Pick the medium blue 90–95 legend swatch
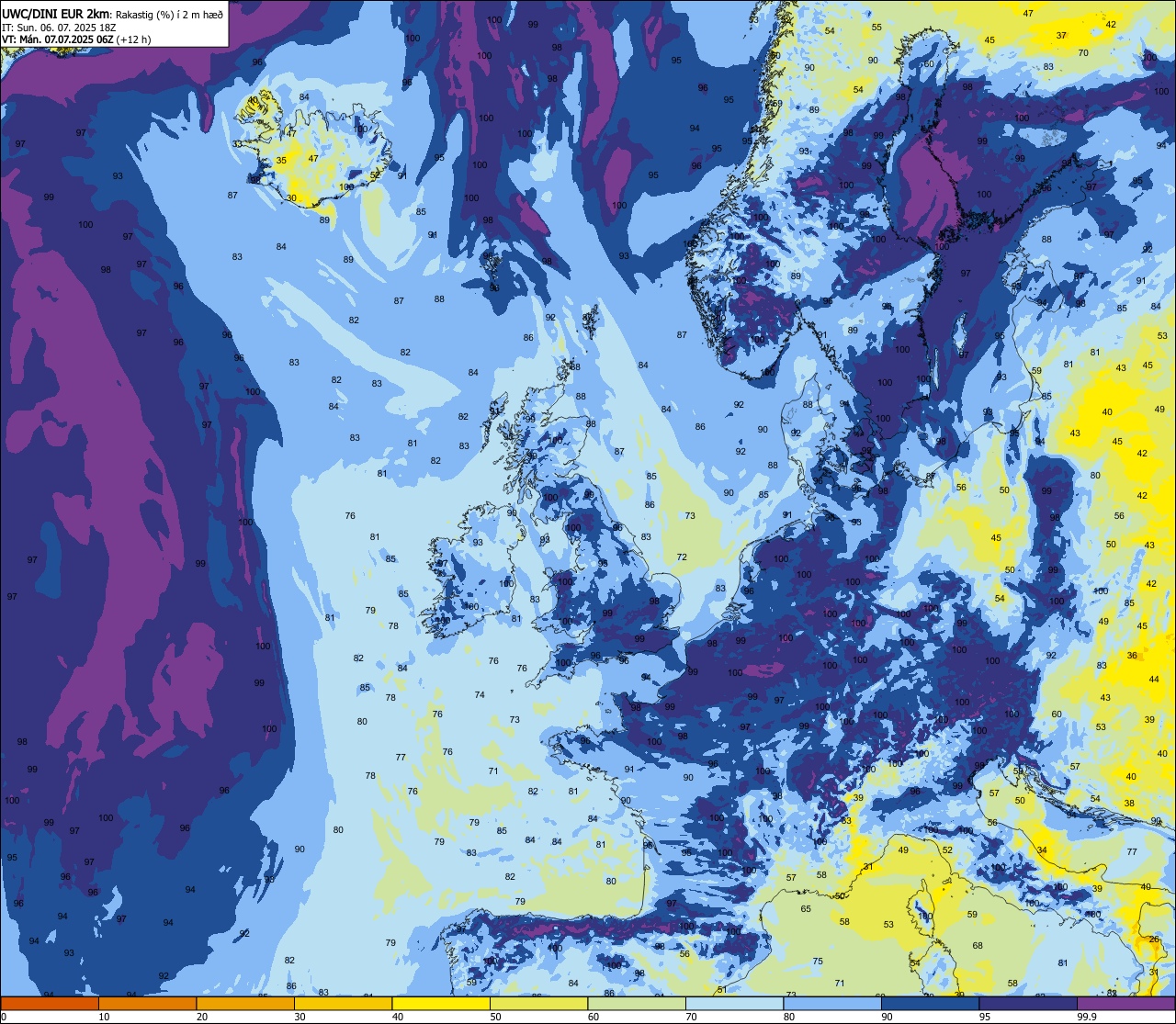1176x1024 pixels. [930, 1003]
